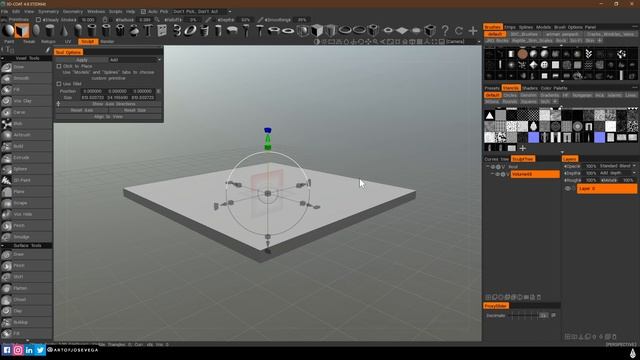
Task: Select the Voxel Smooth tool
Action: click(x=26, y=78)
